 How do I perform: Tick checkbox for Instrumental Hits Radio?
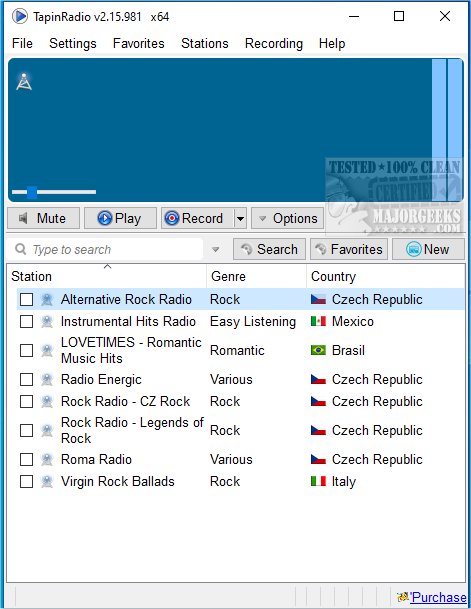(x=26, y=322)
